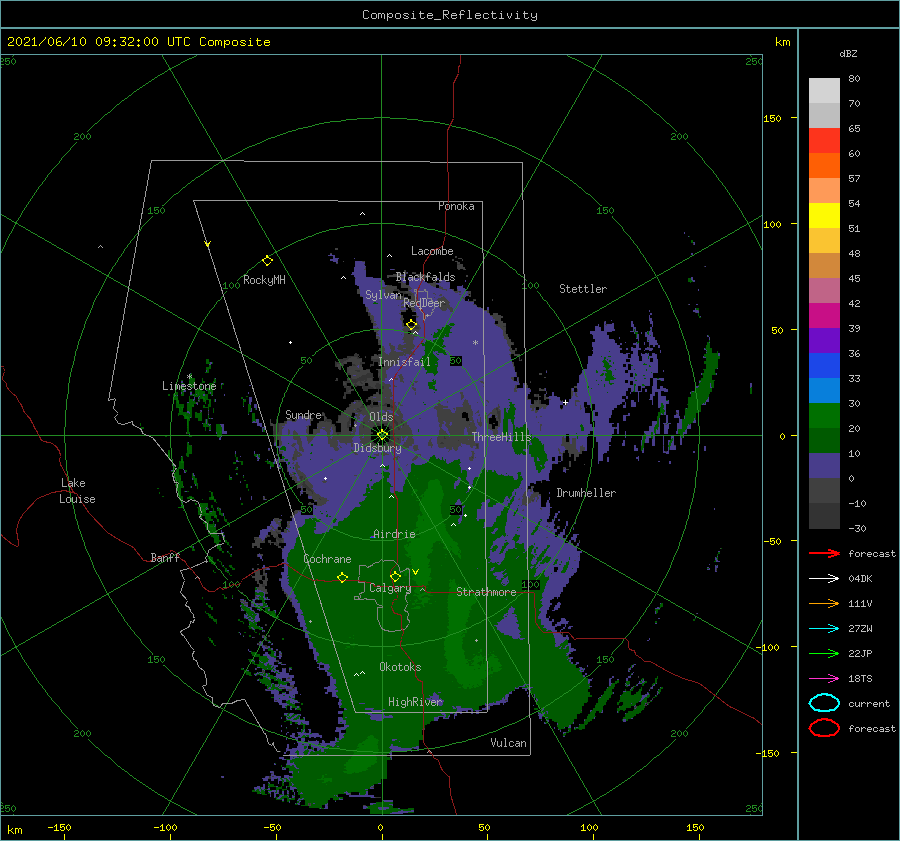Click the Lake Louise label
Image resolution: width=900 pixels, height=841 pixels.
(x=77, y=491)
